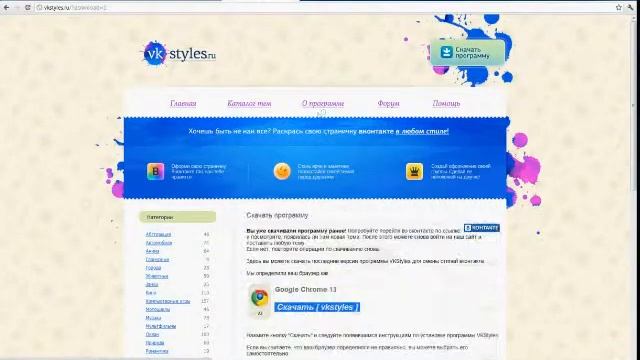
Task: Open the Города category
Action: point(153,268)
